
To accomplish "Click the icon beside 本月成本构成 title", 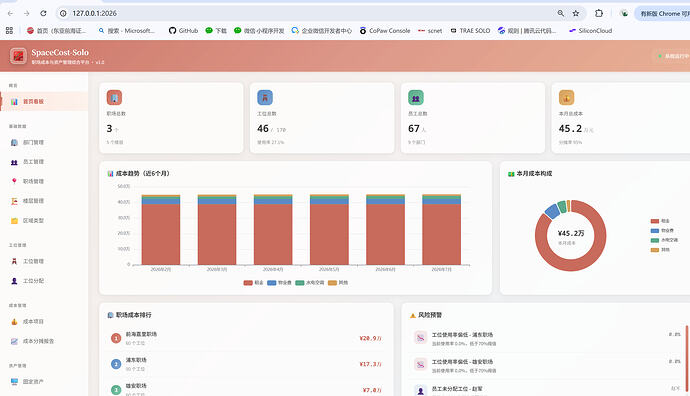I will click(x=511, y=174).
